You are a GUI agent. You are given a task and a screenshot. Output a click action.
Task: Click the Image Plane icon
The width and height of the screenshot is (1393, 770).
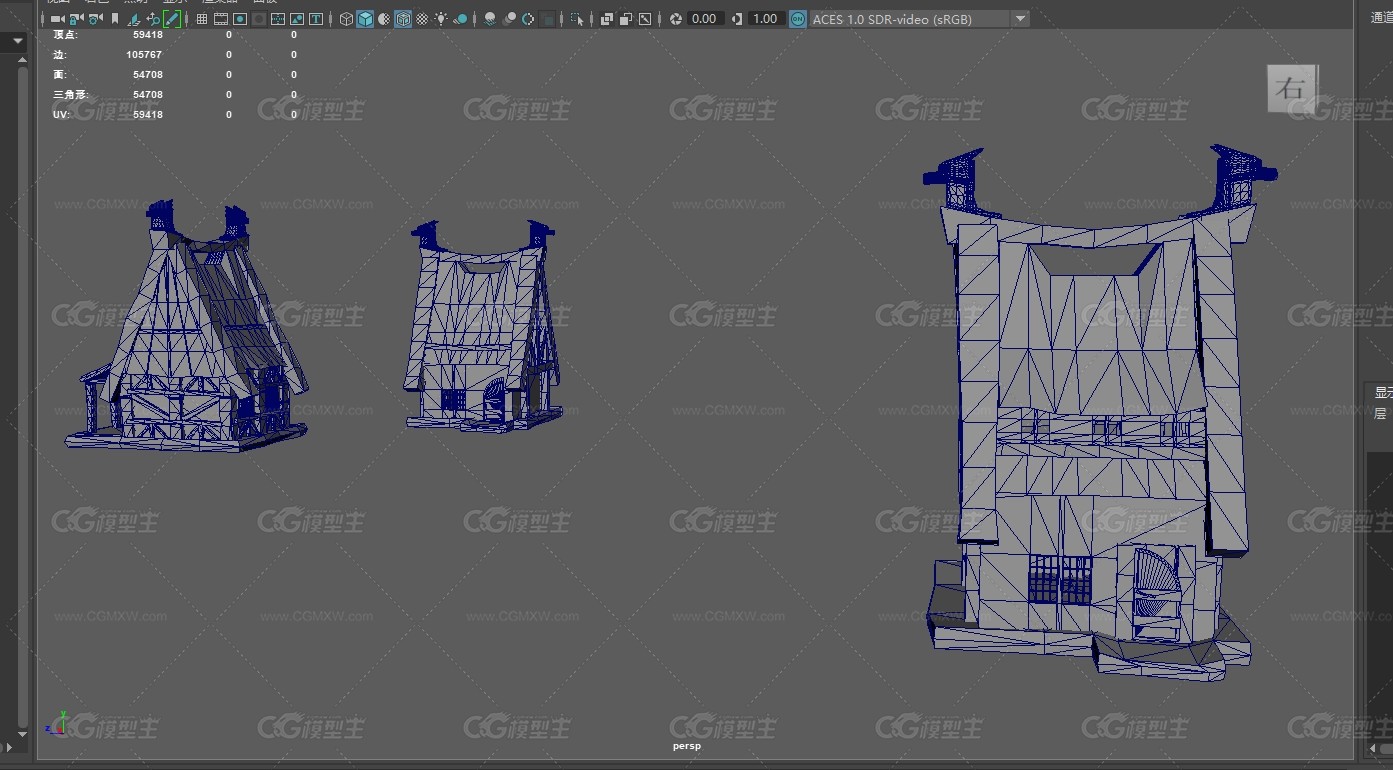coord(134,19)
